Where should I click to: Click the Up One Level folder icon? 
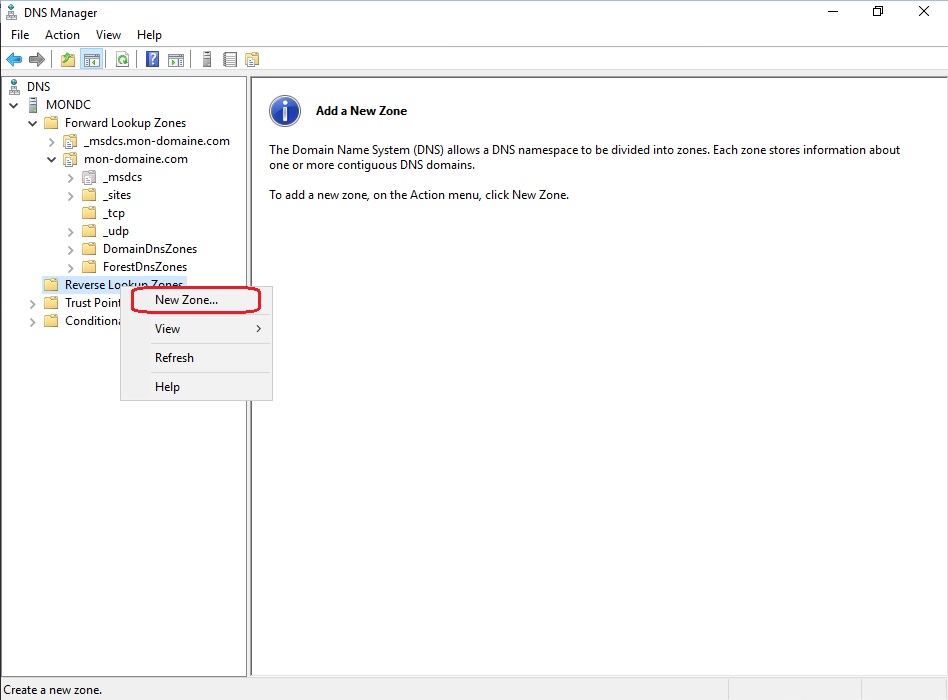68,59
